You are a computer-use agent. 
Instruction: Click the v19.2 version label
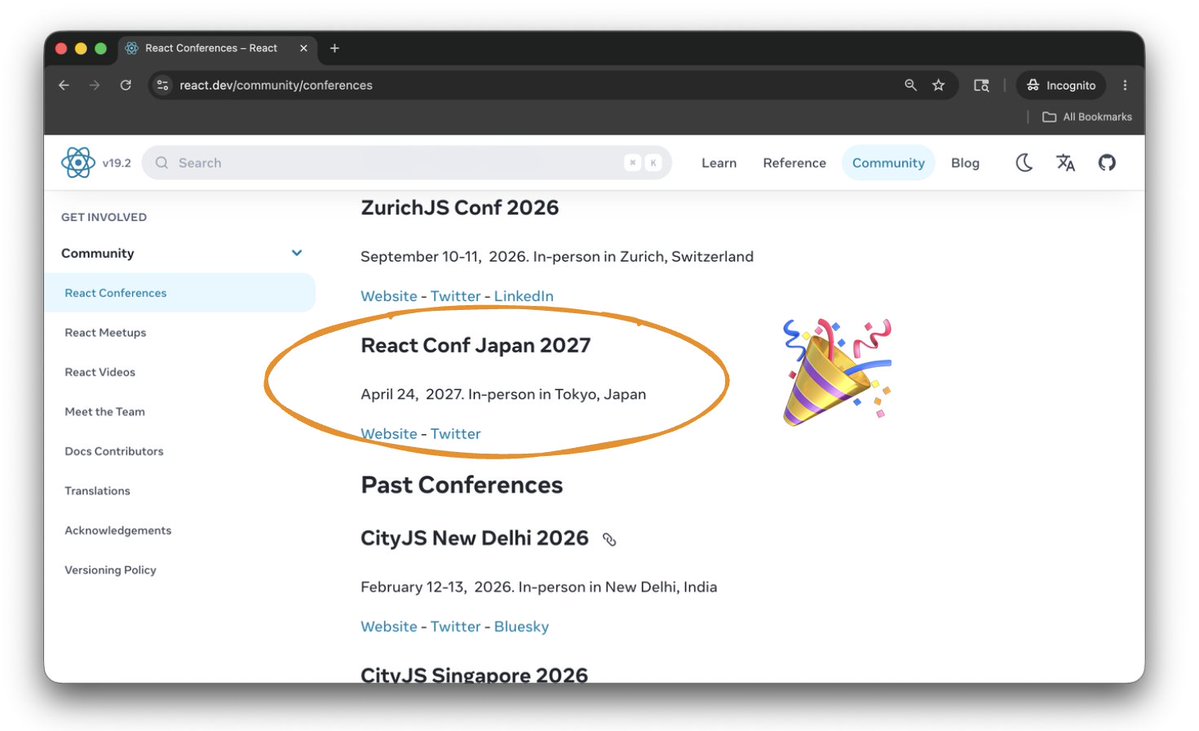pos(116,163)
